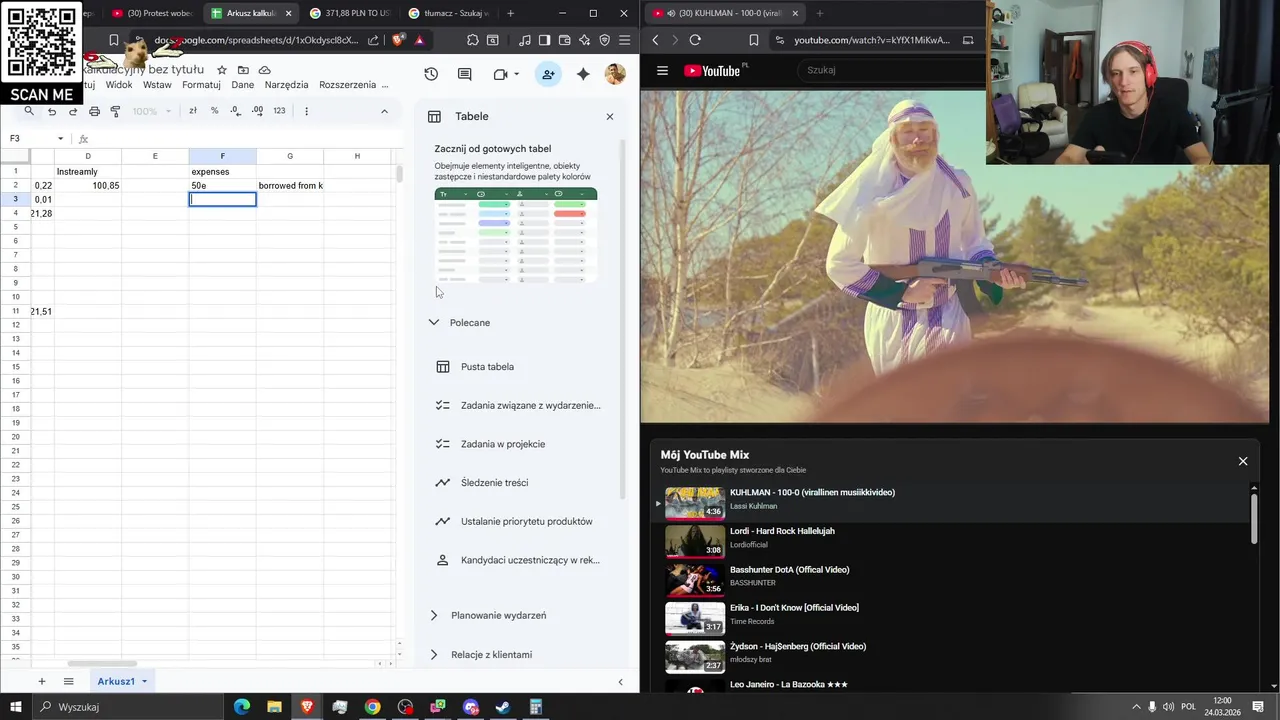Viewport: 1280px width, 720px height.
Task: Open the Arkusz1 tab dropdown arrow
Action: pos(144,682)
